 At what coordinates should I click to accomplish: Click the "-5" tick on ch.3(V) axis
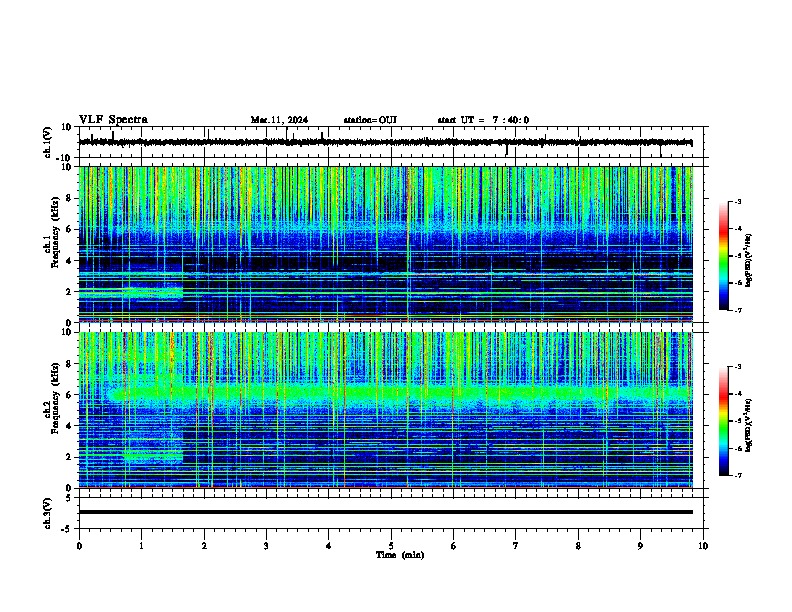tap(67, 528)
